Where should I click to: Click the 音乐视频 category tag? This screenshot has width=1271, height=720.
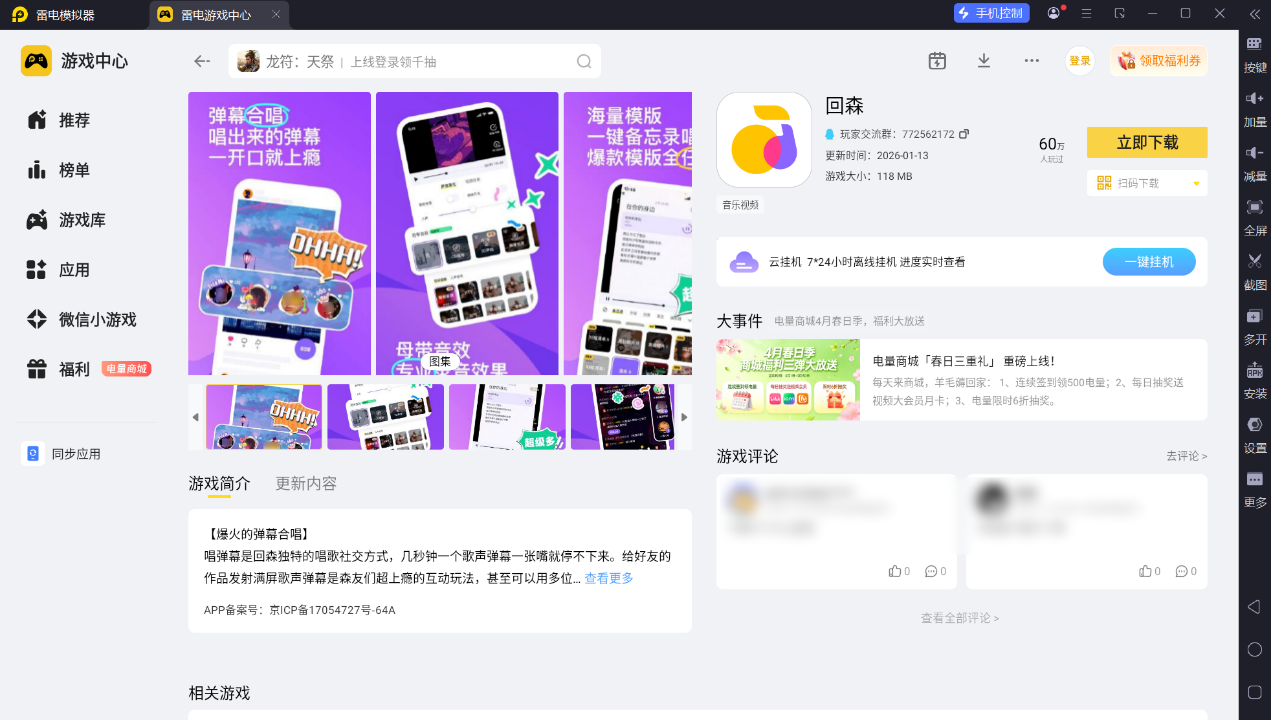click(741, 204)
